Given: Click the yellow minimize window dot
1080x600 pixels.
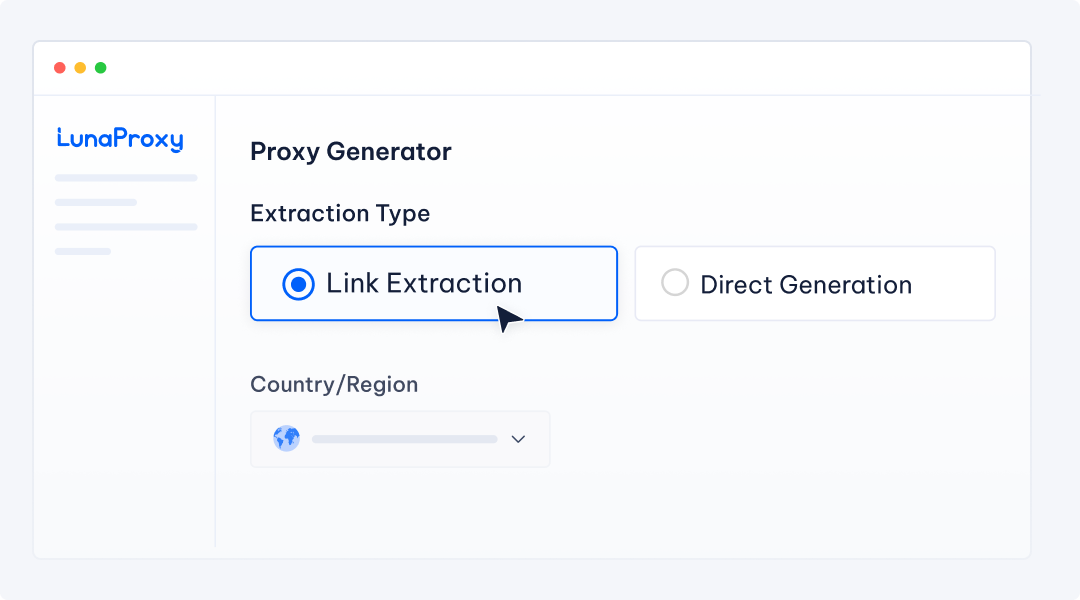Looking at the screenshot, I should click(x=80, y=68).
